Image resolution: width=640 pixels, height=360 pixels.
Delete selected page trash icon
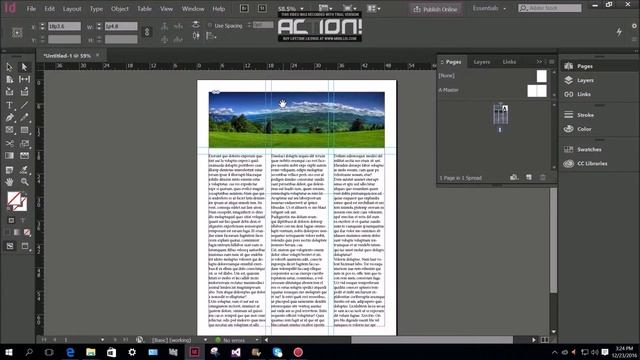point(542,178)
